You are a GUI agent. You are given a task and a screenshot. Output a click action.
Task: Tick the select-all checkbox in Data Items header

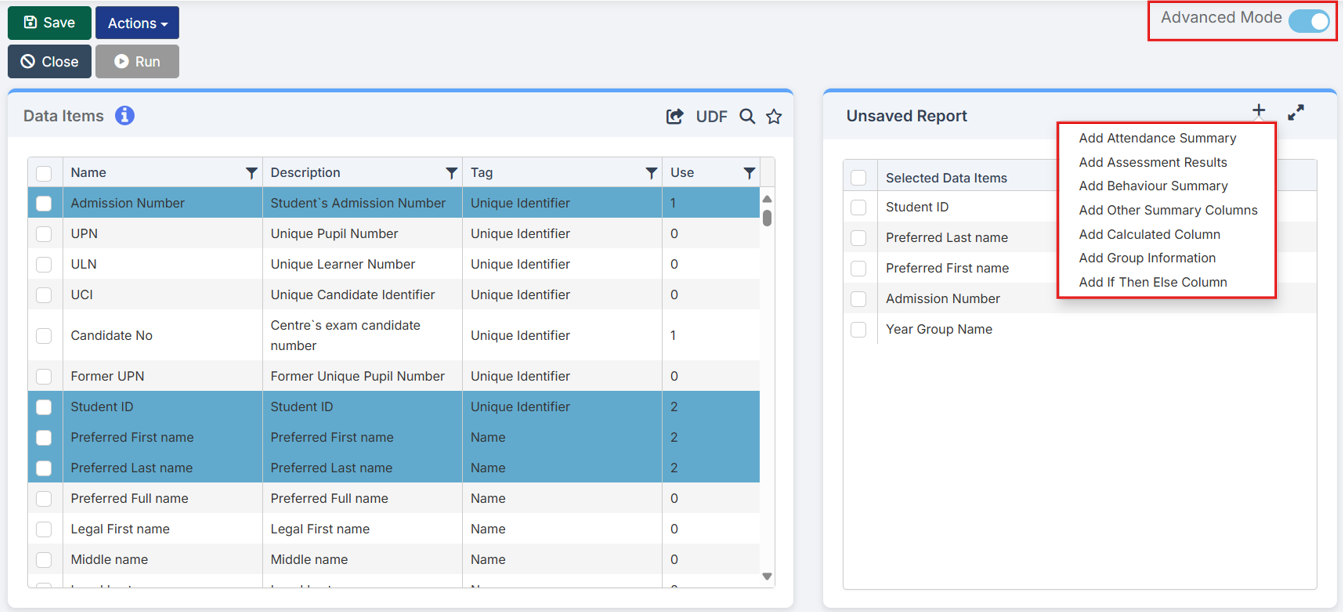(44, 174)
